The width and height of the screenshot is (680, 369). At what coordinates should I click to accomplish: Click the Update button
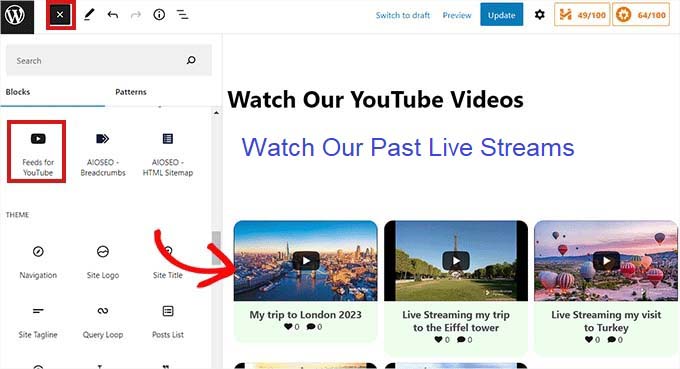(x=501, y=15)
